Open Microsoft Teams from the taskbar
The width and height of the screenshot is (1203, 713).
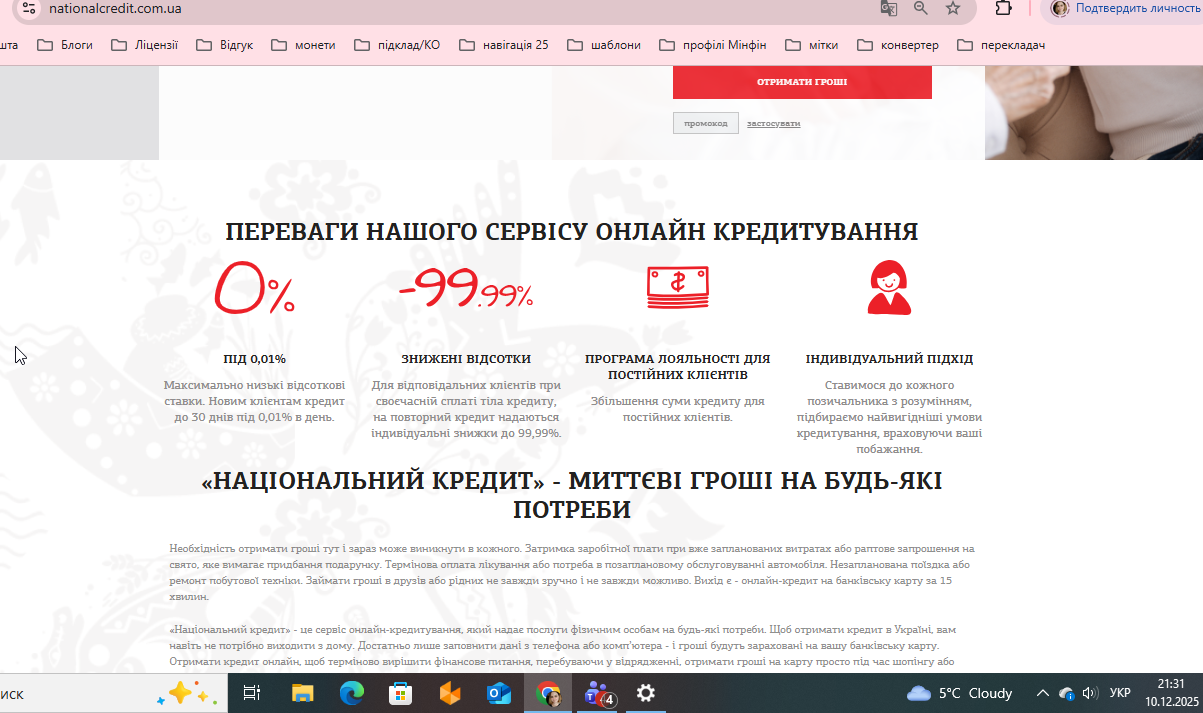(599, 693)
